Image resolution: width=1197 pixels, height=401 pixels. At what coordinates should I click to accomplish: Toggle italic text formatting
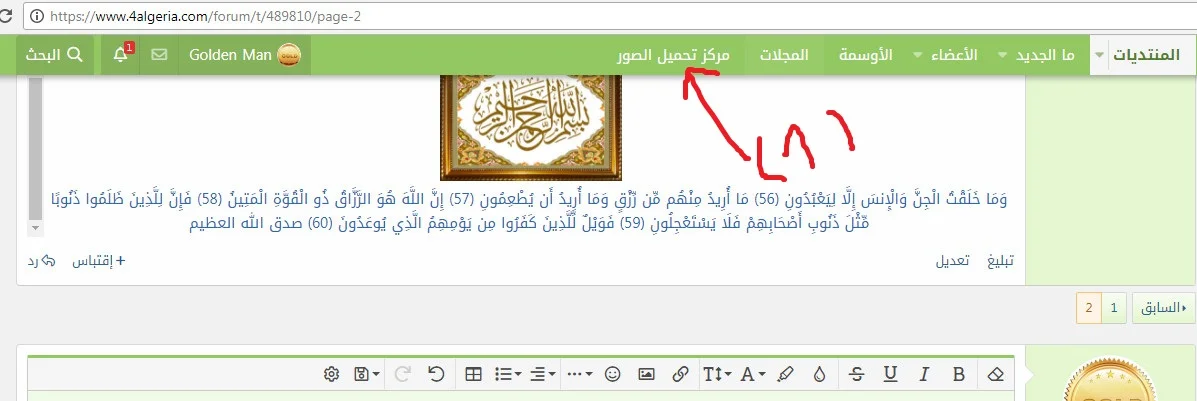924,374
